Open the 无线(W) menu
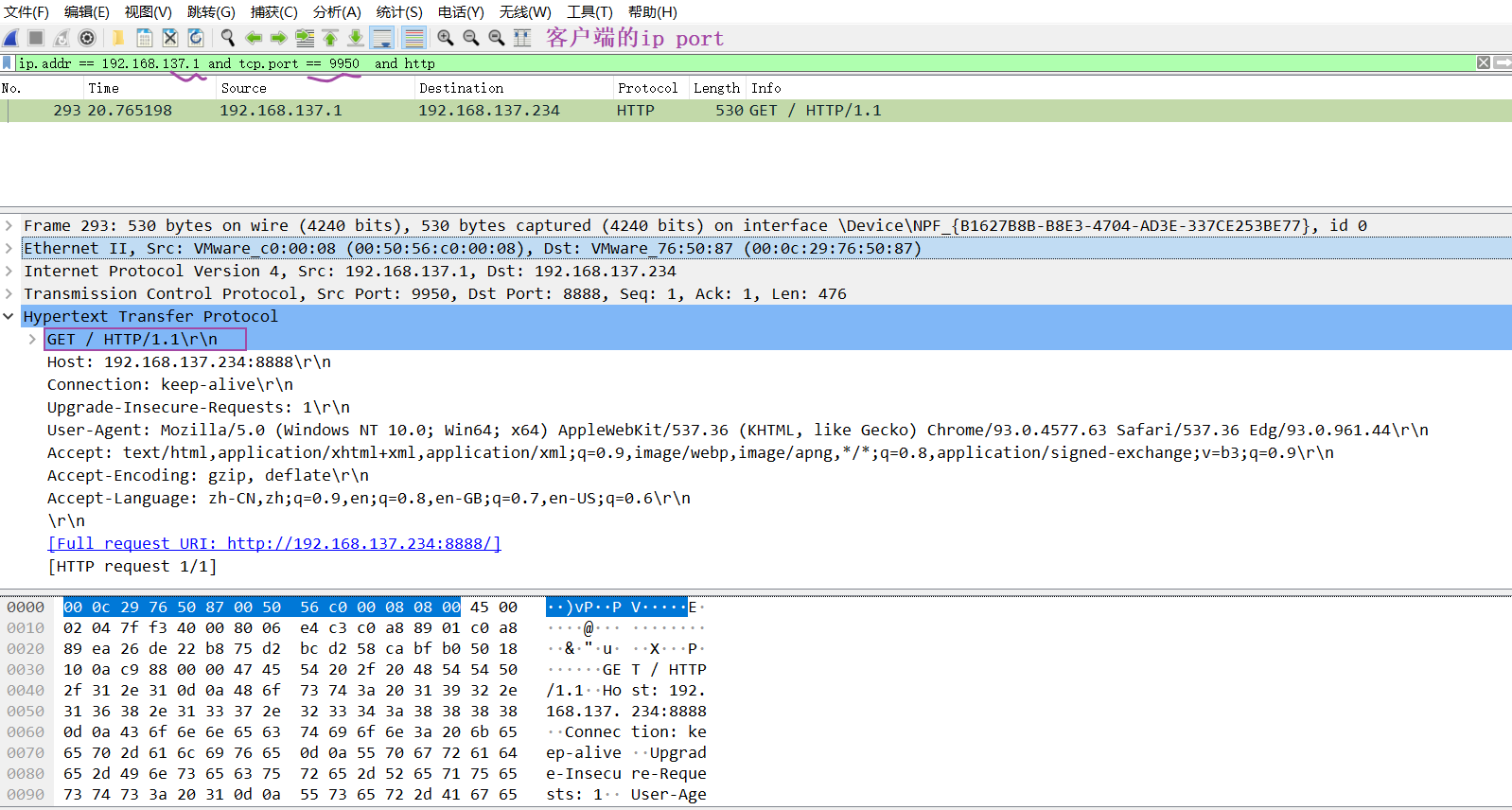The image size is (1512, 810). pos(525,12)
